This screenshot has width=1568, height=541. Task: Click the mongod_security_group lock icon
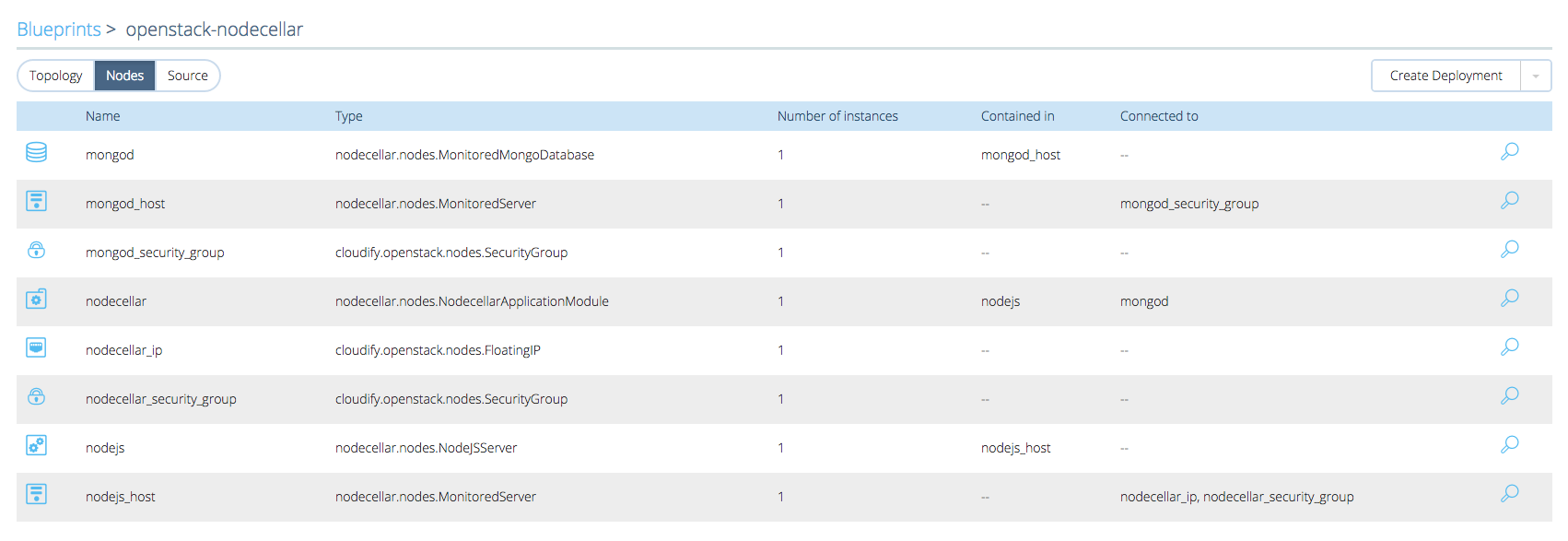click(x=36, y=250)
